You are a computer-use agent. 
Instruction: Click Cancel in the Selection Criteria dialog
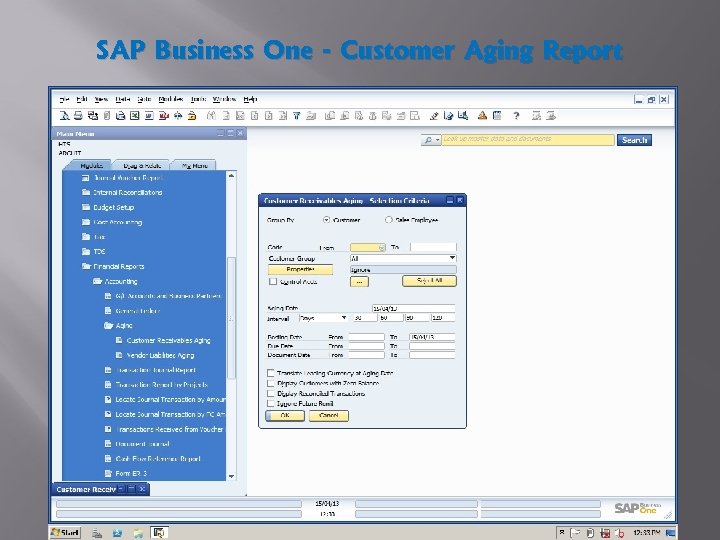click(x=329, y=416)
